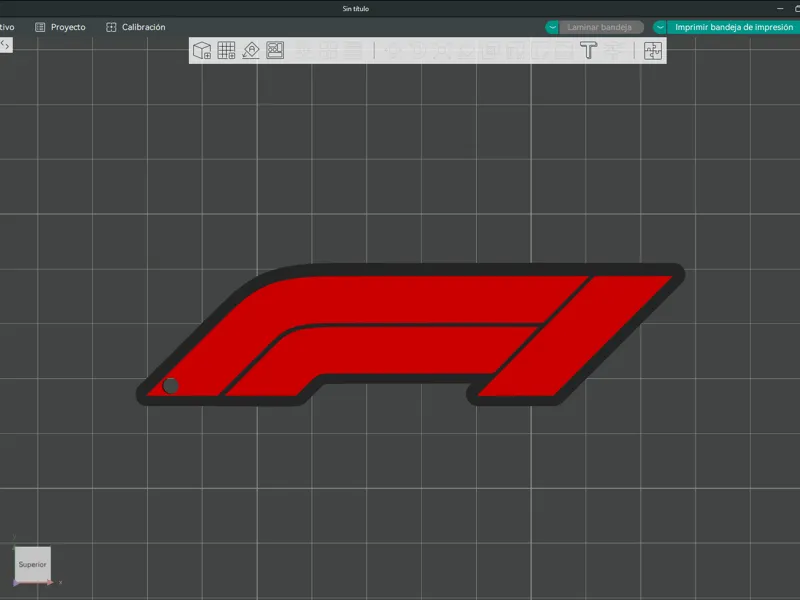This screenshot has height=600, width=800.
Task: Expand dropdown arrow beside Imprimir bandeja
Action: [660, 27]
